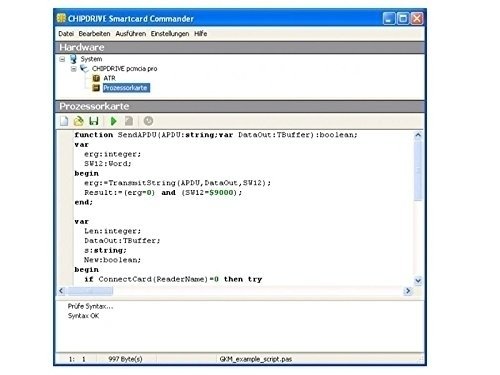The image size is (500, 375).
Task: Select the System tree item
Action: (x=91, y=59)
